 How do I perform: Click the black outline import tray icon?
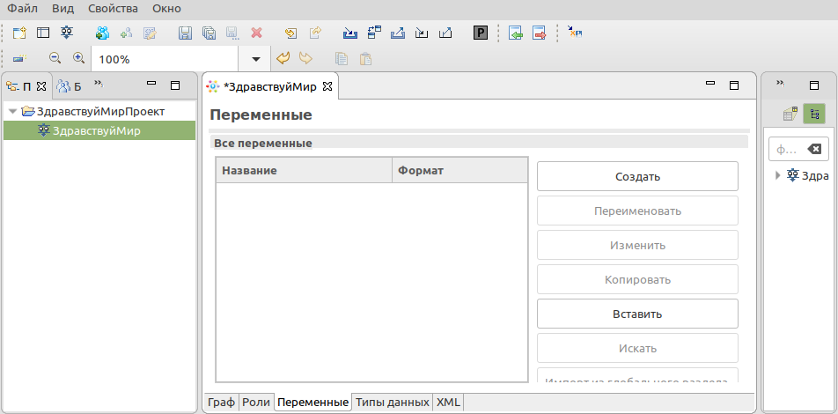point(422,33)
